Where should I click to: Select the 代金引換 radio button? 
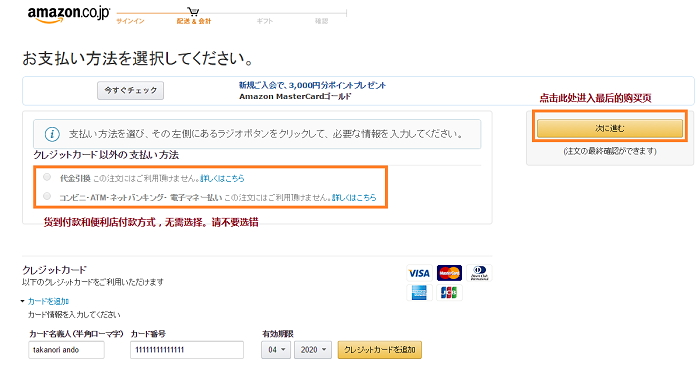tap(47, 177)
